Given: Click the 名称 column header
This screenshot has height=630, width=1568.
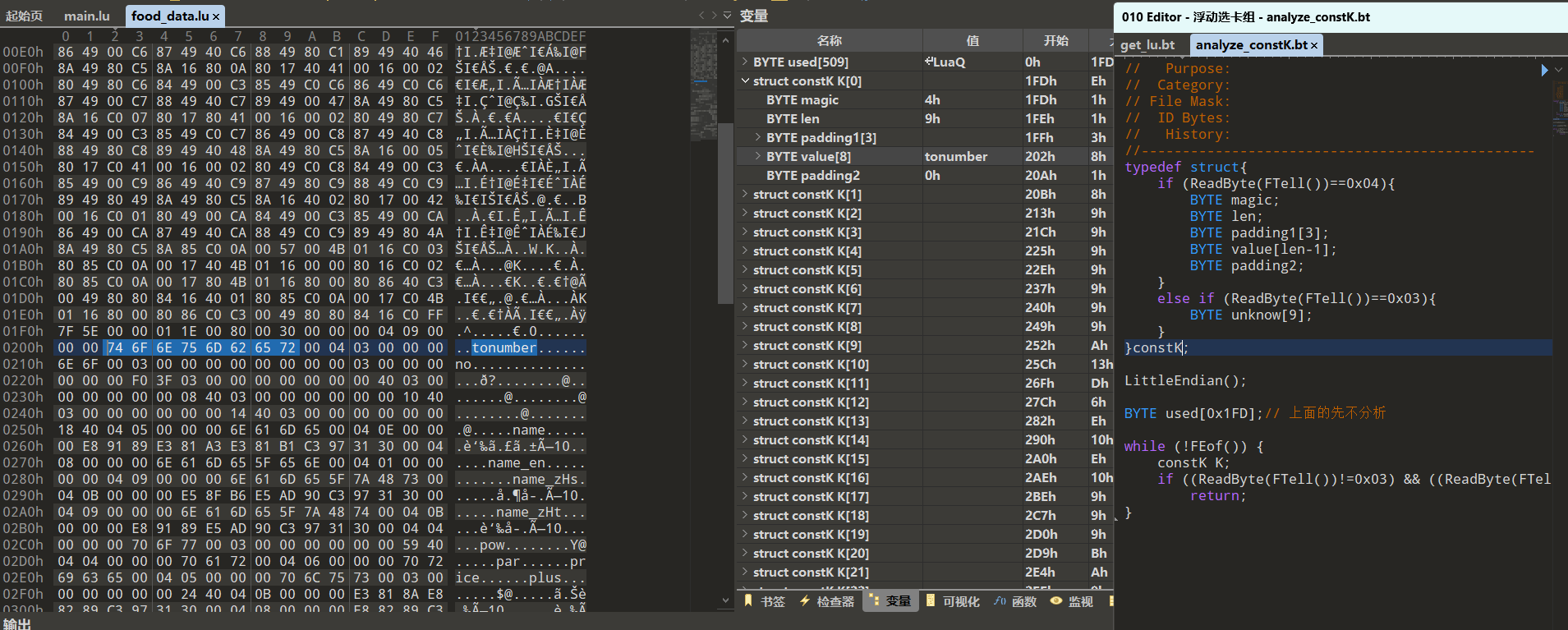Looking at the screenshot, I should coord(829,40).
